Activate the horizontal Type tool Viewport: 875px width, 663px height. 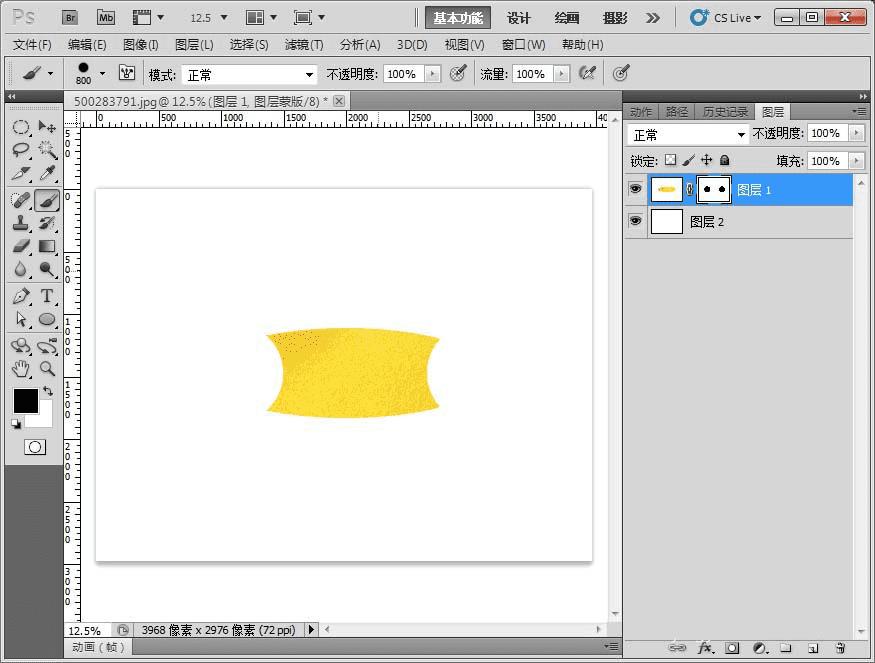pyautogui.click(x=47, y=296)
